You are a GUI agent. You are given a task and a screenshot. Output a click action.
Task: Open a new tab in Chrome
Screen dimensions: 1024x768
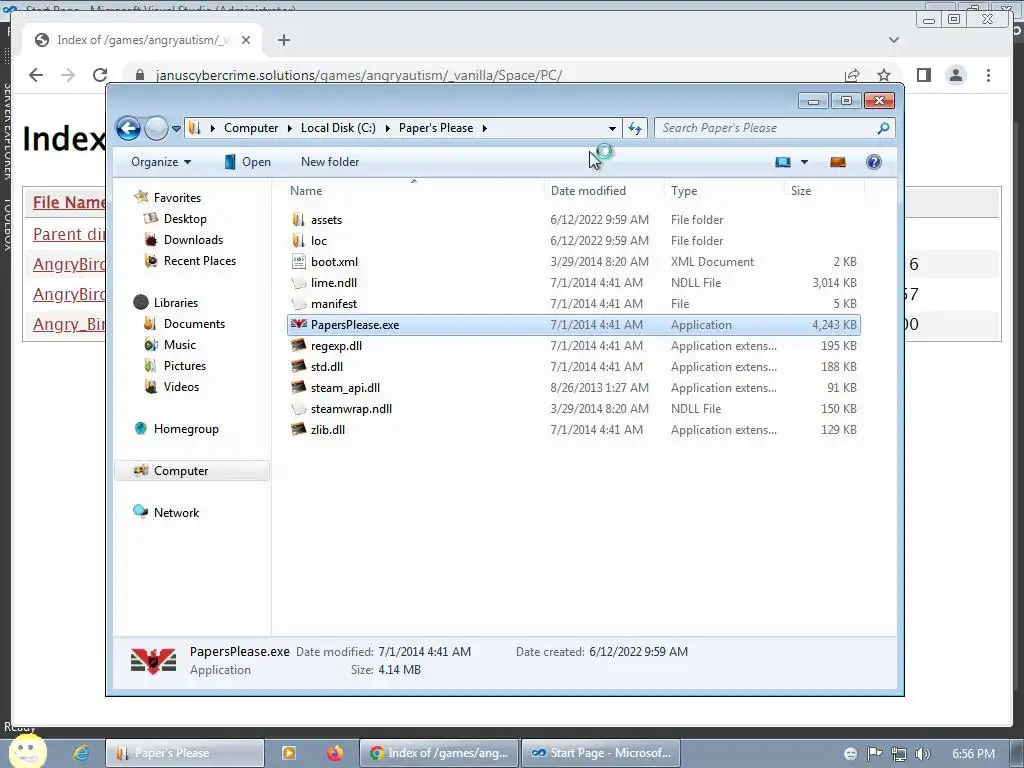[283, 40]
